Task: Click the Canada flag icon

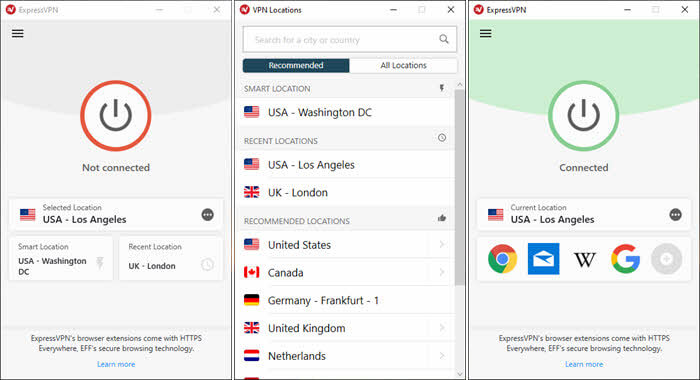Action: 251,272
